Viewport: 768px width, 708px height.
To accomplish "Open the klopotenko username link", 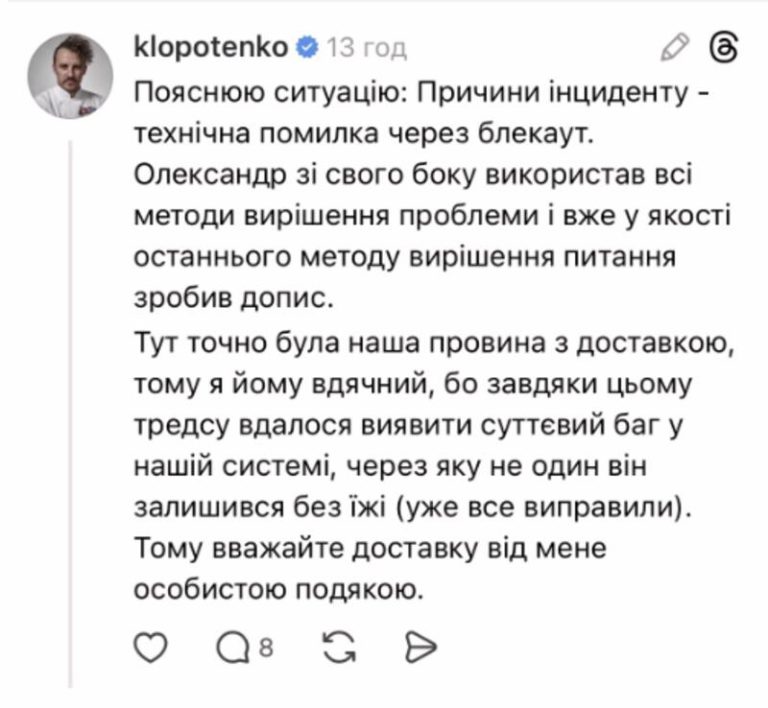I will click(210, 47).
